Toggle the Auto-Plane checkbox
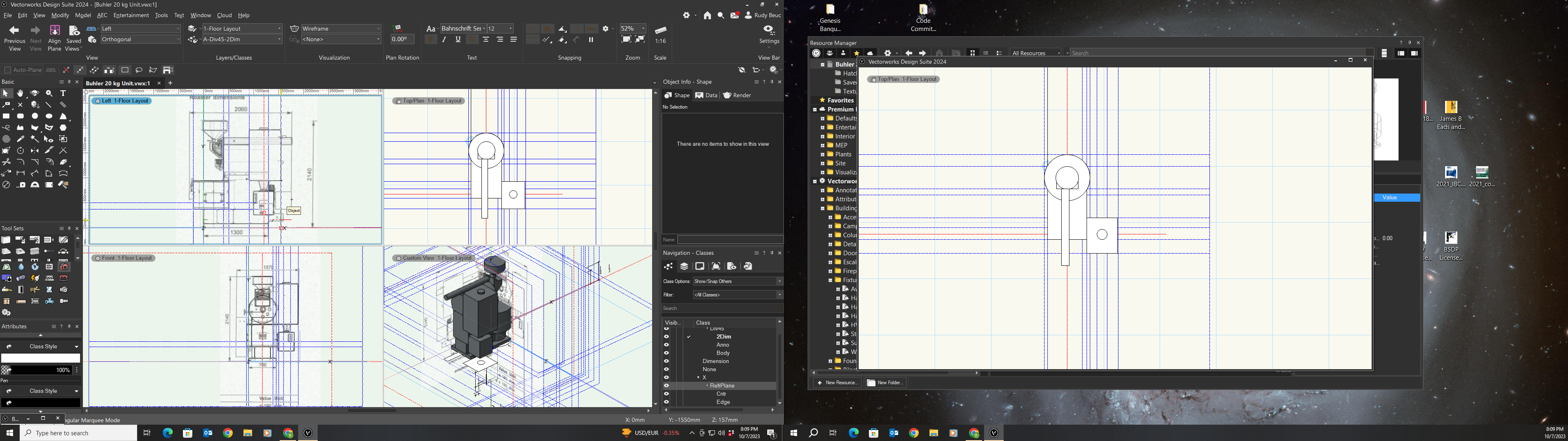This screenshot has height=441, width=1568. 7,70
